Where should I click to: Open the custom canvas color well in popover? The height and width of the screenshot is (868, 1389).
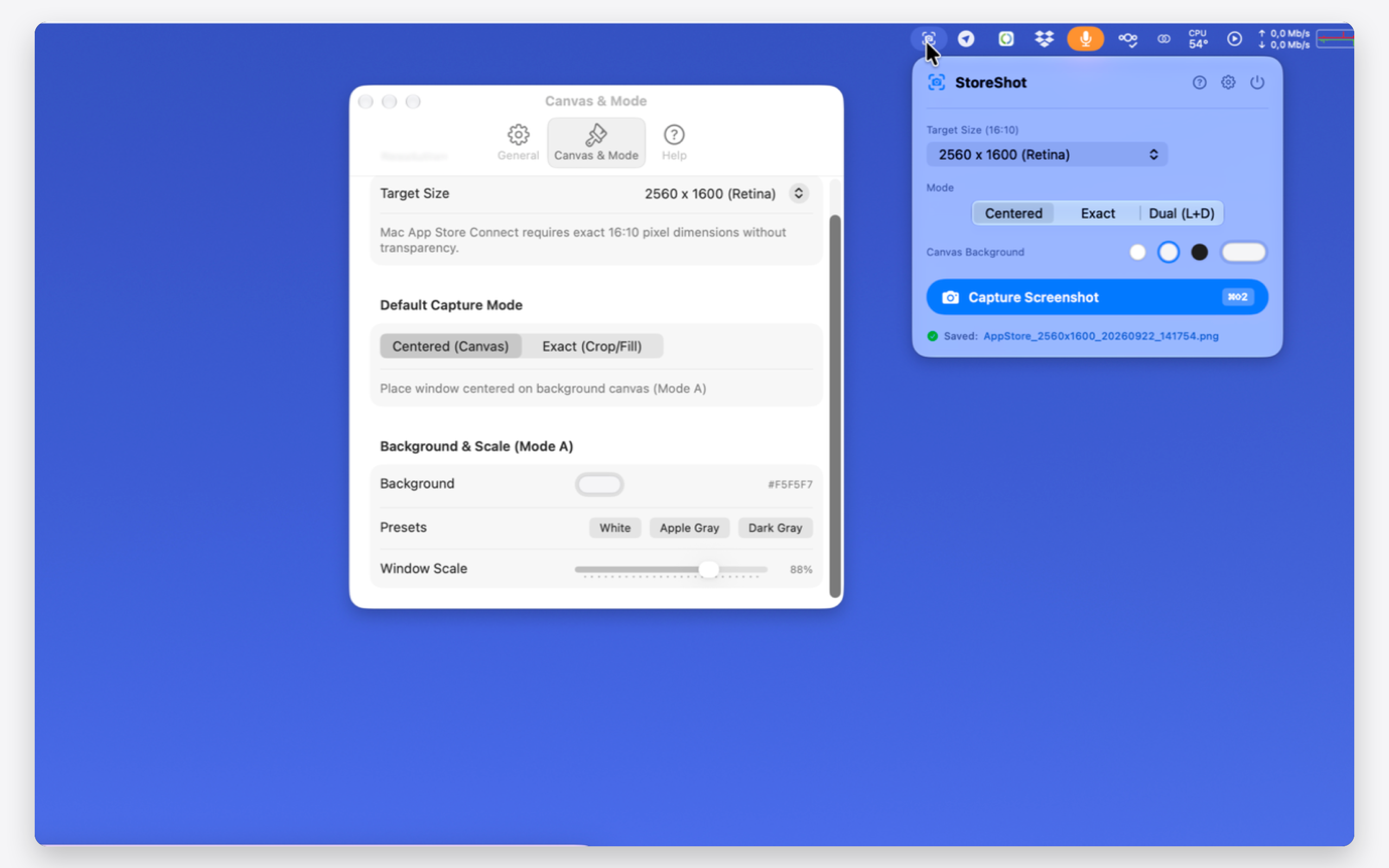coord(1243,252)
